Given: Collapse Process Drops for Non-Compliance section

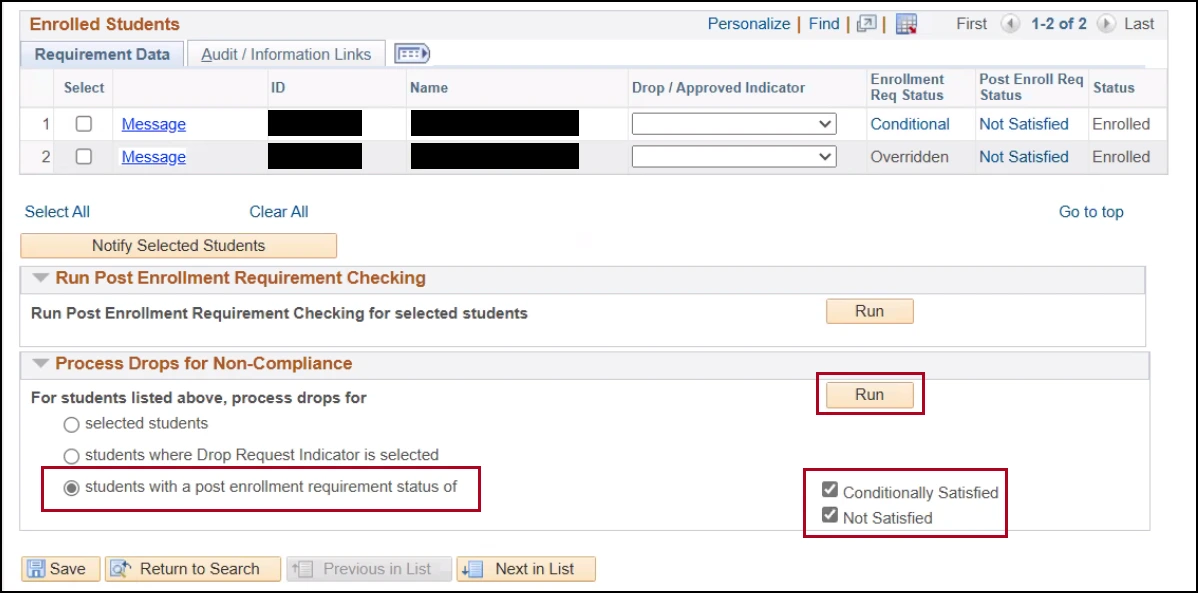Looking at the screenshot, I should [41, 364].
